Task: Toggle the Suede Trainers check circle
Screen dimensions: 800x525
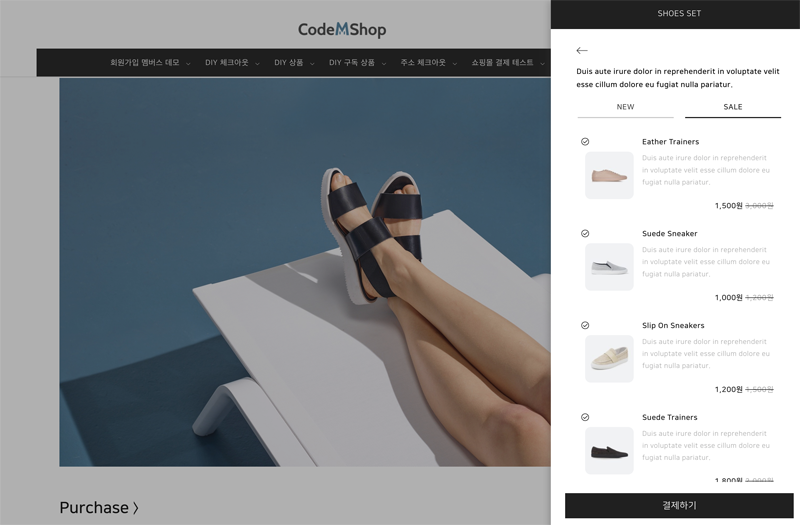Action: pos(585,417)
